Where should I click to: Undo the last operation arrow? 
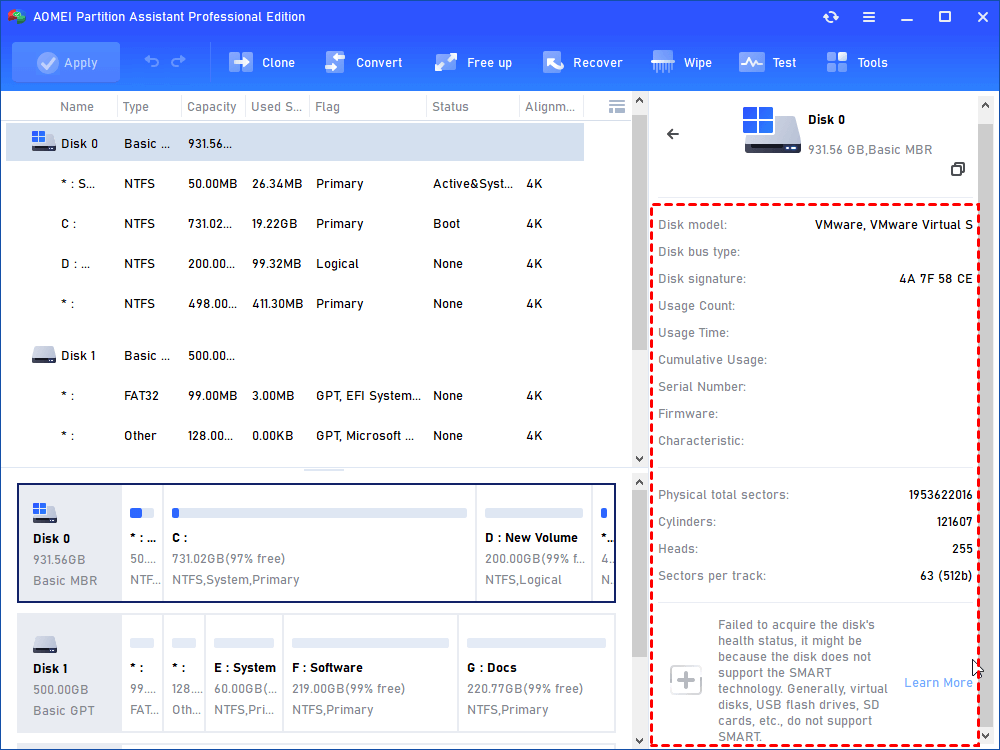click(x=152, y=62)
